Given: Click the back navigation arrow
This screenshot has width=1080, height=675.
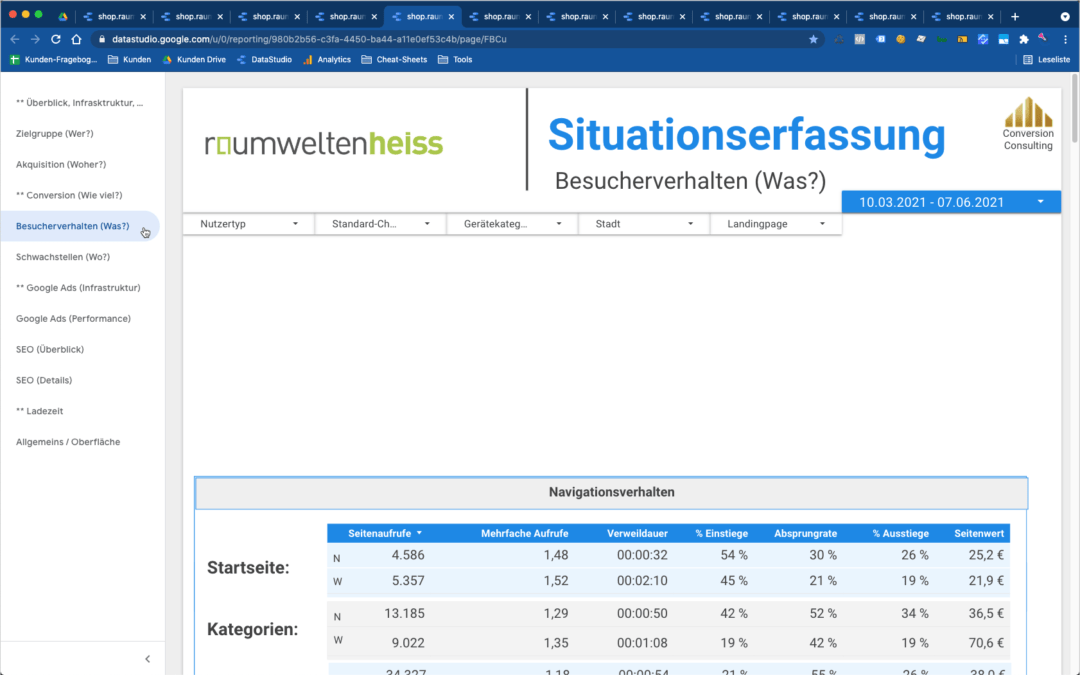Looking at the screenshot, I should pyautogui.click(x=14, y=37).
